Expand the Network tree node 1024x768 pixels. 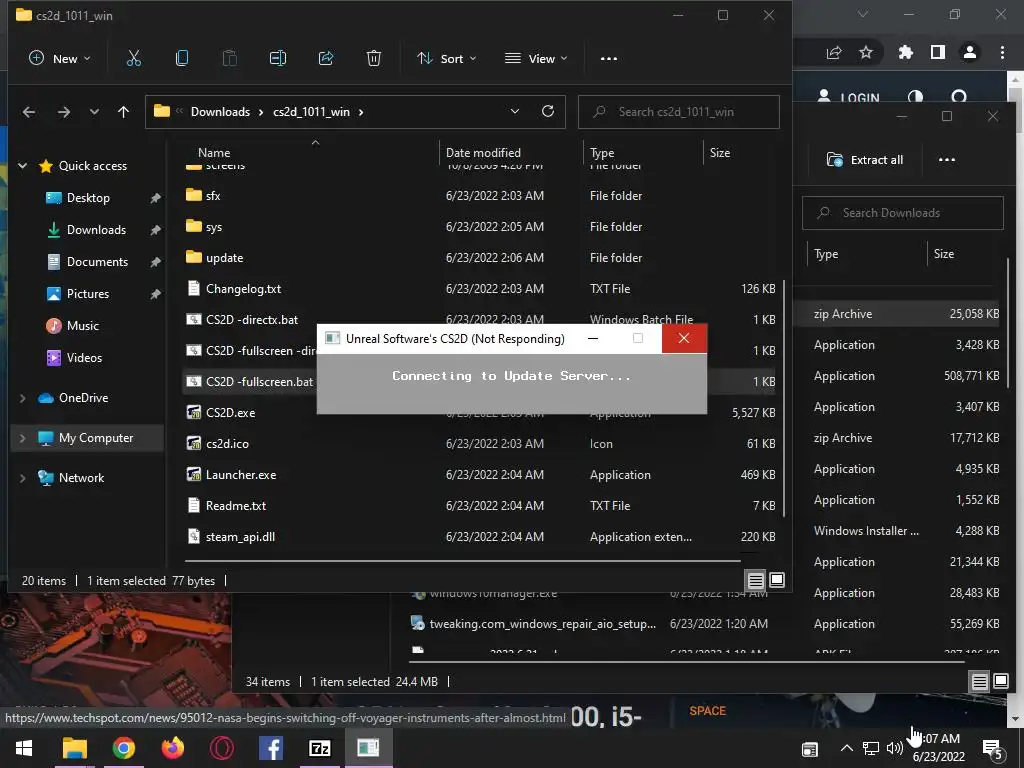pos(22,478)
